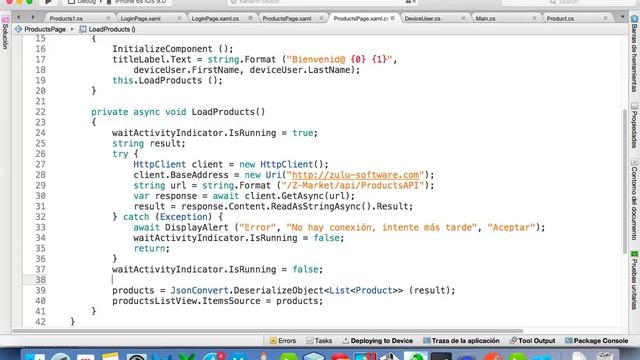The image size is (640, 360).
Task: Close the Products1.cs tab
Action: click(108, 18)
